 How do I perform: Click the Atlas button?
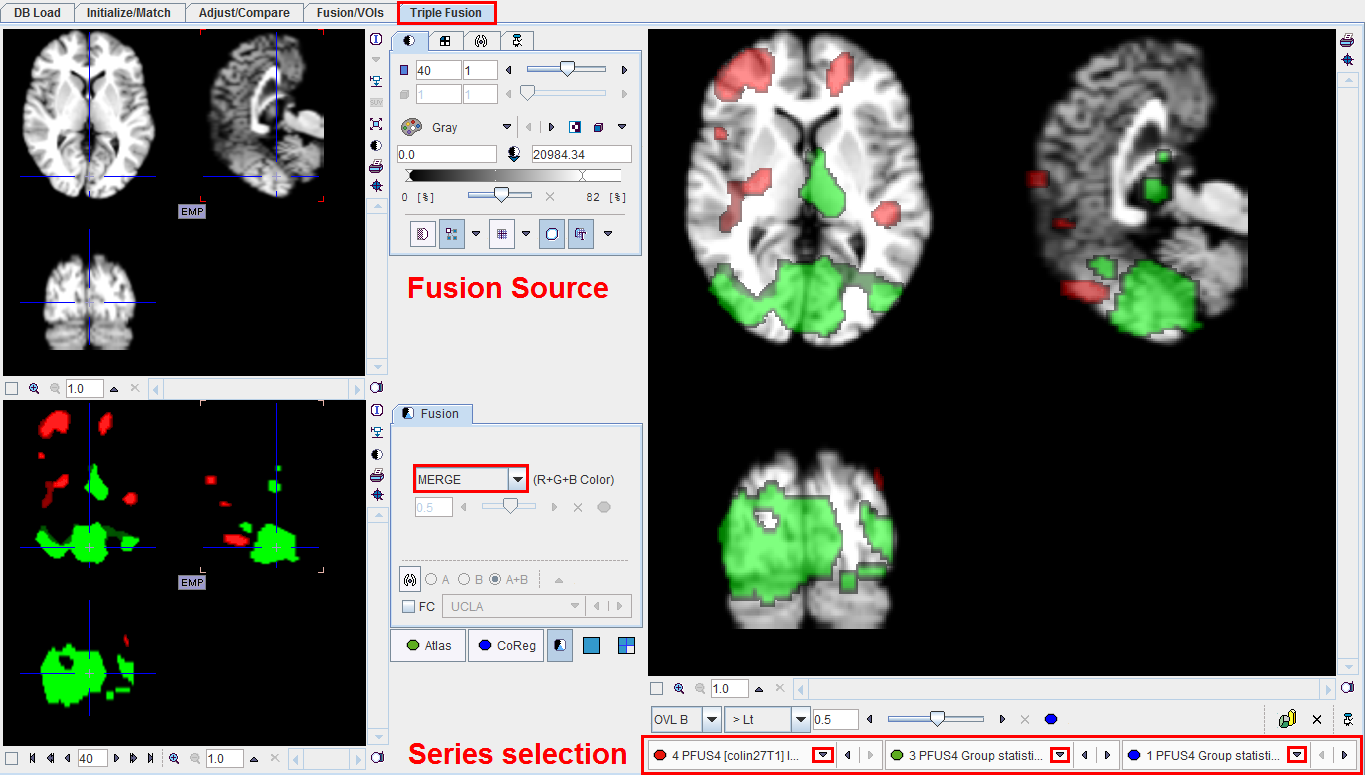coord(428,645)
